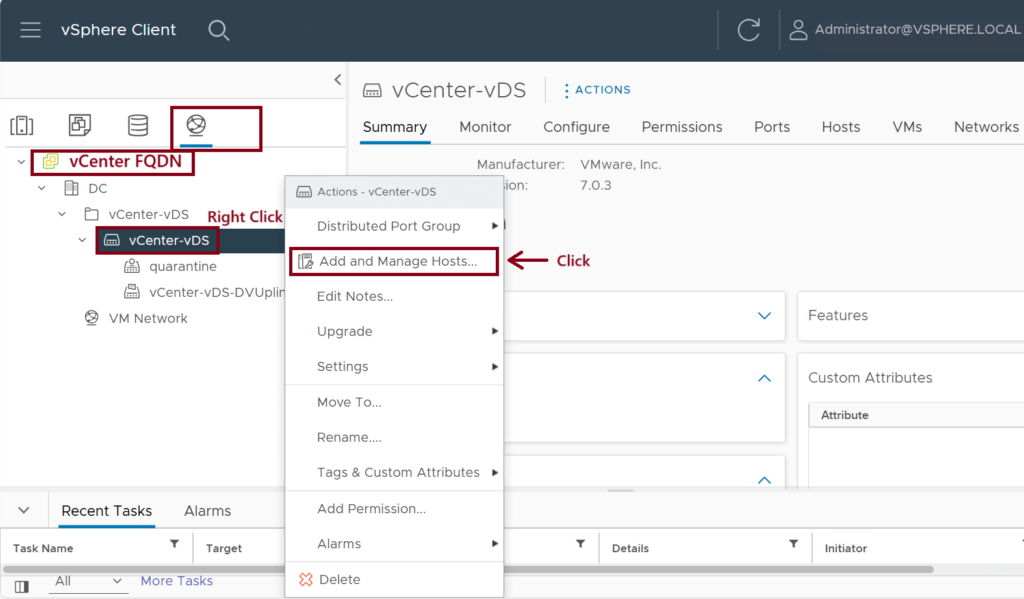Collapse the lowest summary card chevron

pyautogui.click(x=764, y=480)
